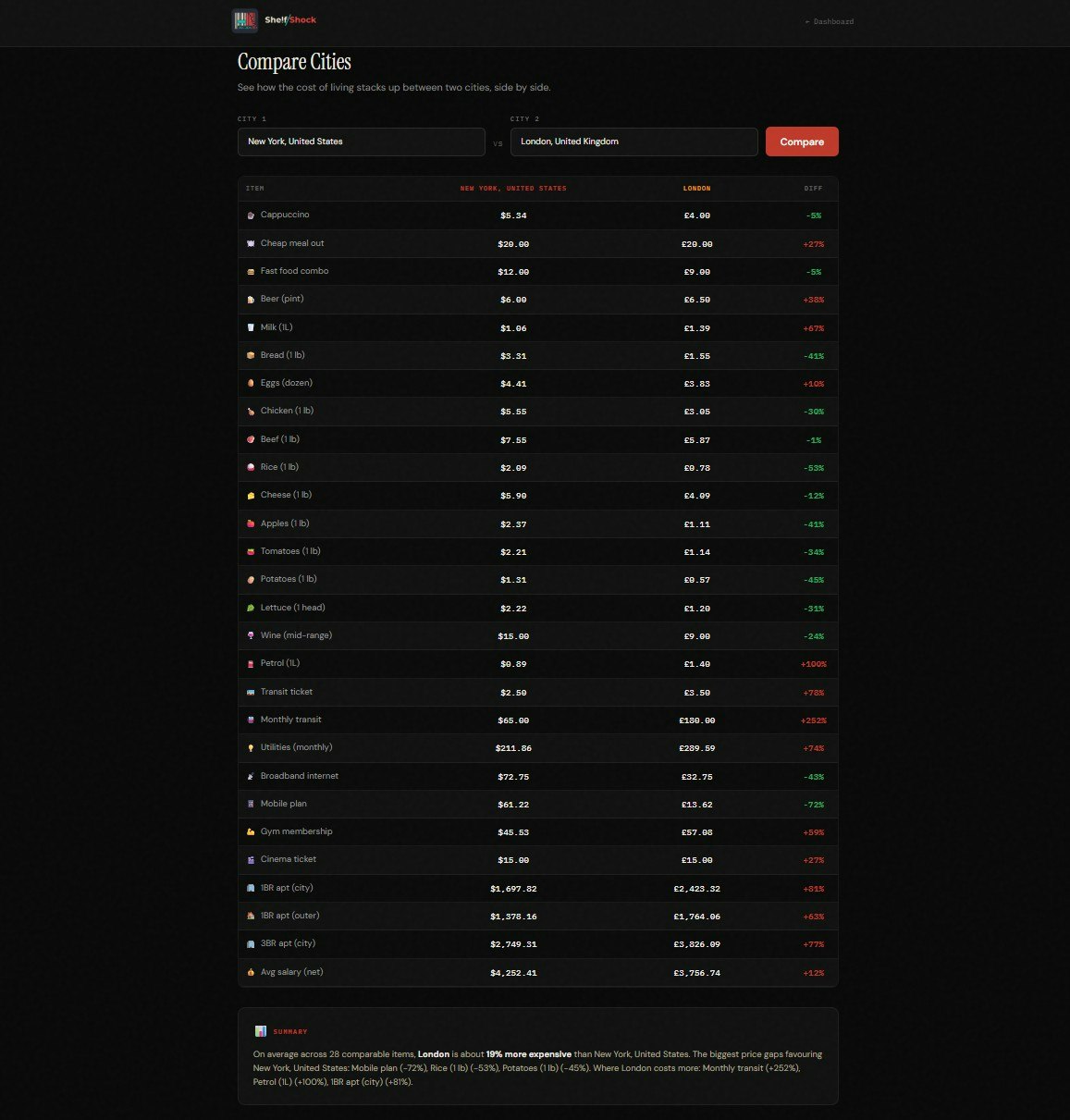This screenshot has width=1070, height=1120.
Task: Click the Cheap meal out icon
Action: 251,243
